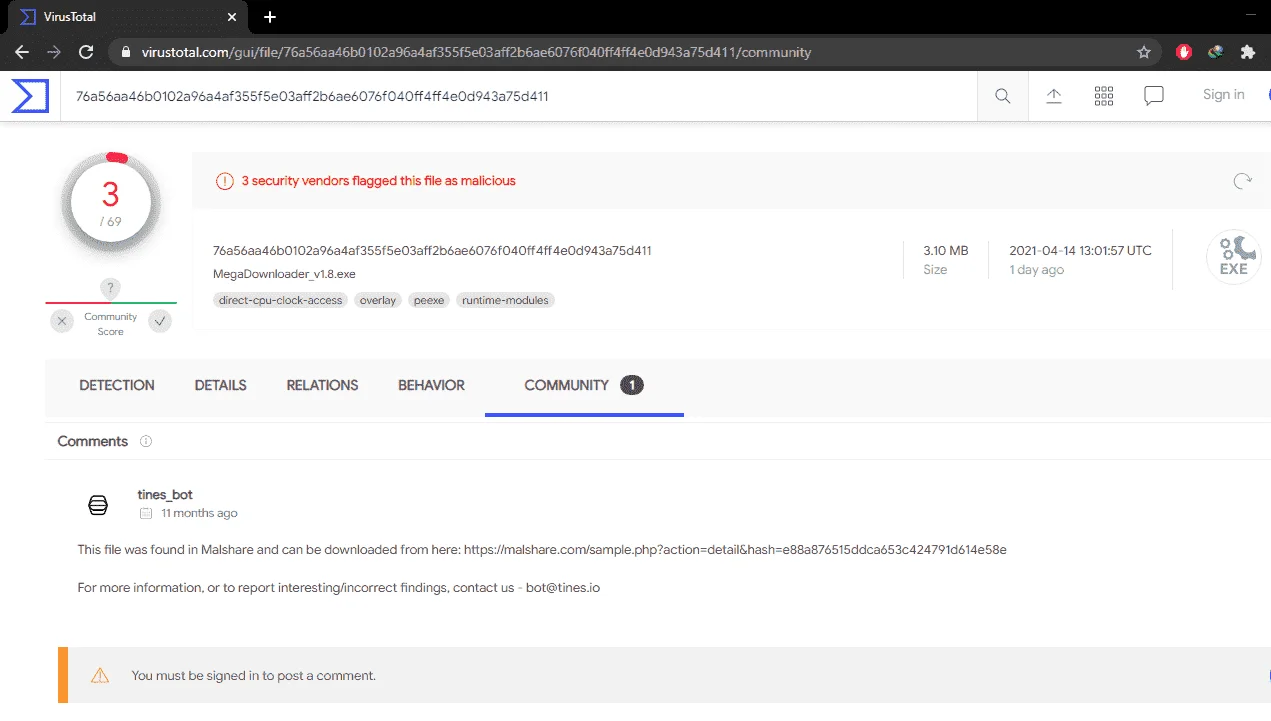The image size is (1271, 721).
Task: Click the tines_bot avatar icon
Action: (x=98, y=505)
